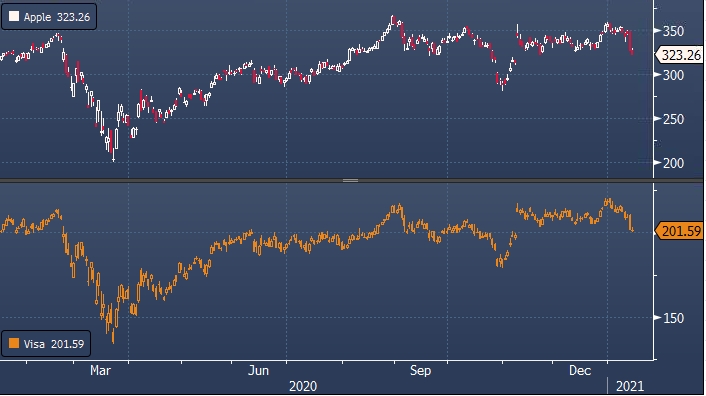This screenshot has height=396, width=706.
Task: Click the 350 label on Apple axis
Action: (674, 31)
